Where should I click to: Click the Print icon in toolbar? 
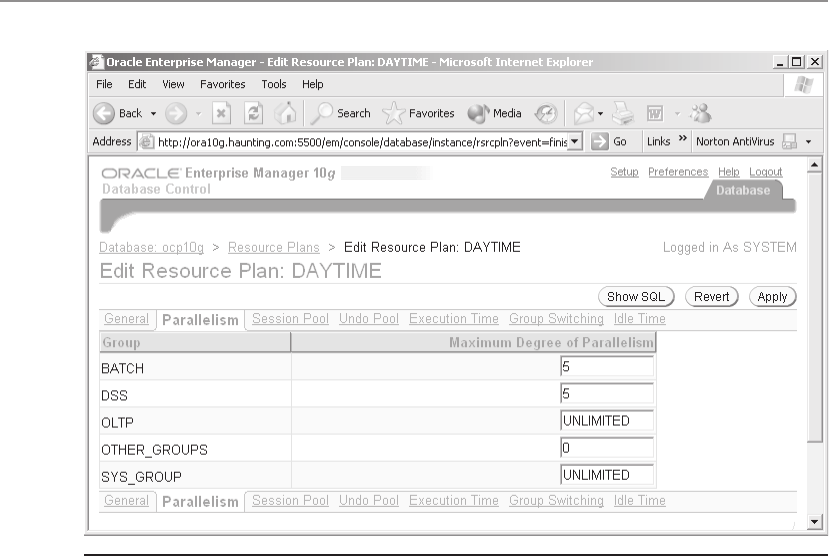pyautogui.click(x=623, y=113)
